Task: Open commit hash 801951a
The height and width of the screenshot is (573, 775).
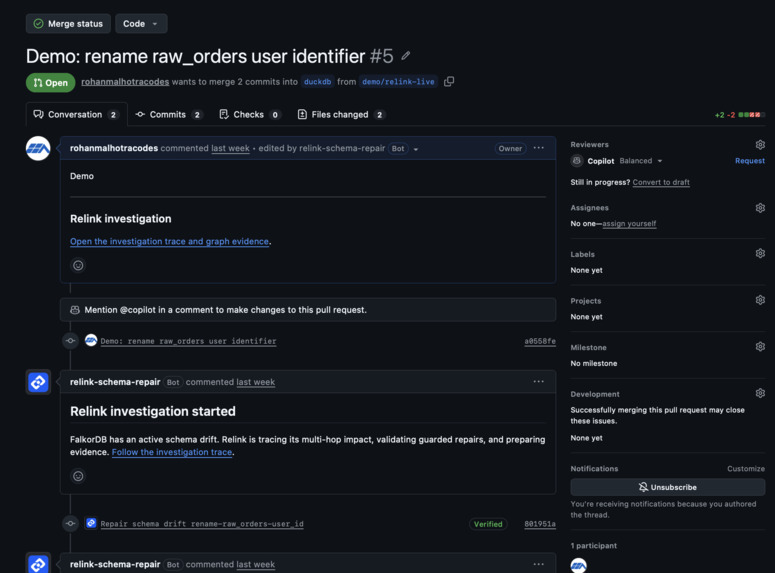Action: pyautogui.click(x=540, y=524)
